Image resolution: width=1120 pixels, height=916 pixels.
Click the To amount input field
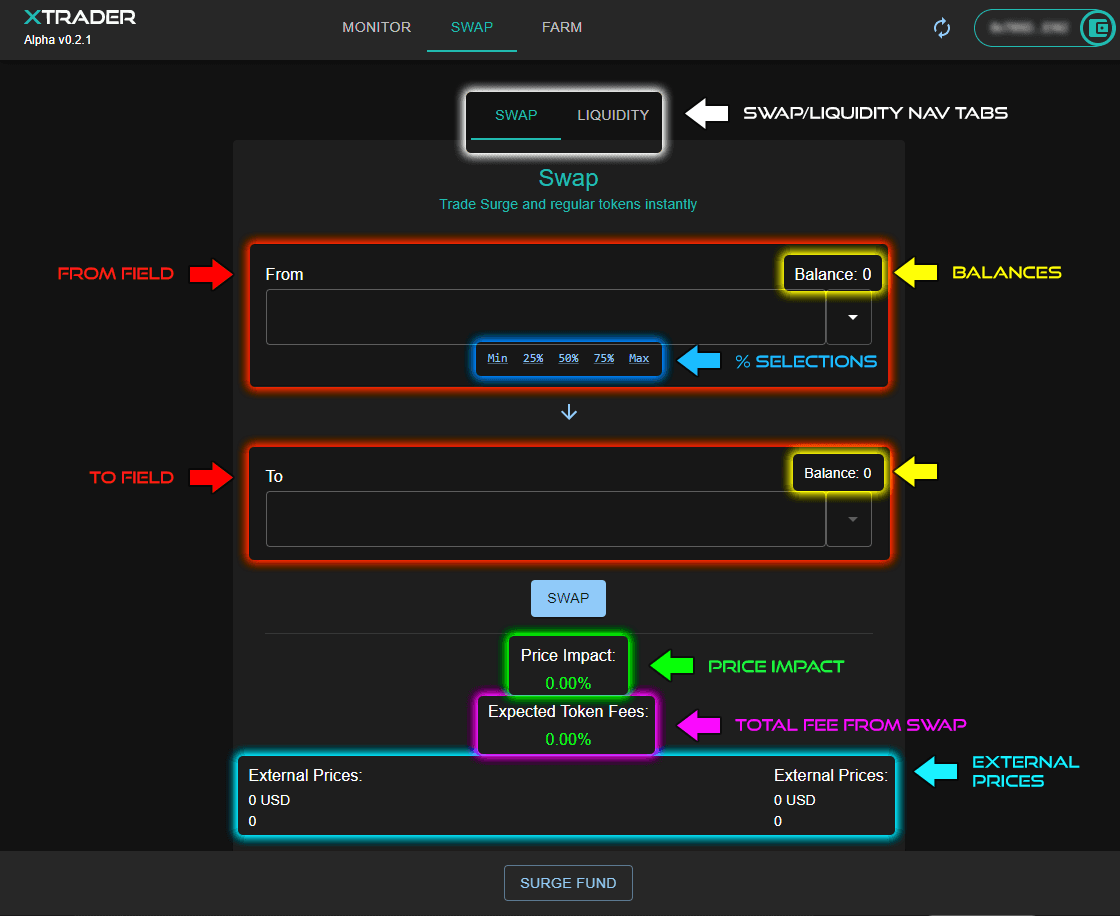click(546, 519)
